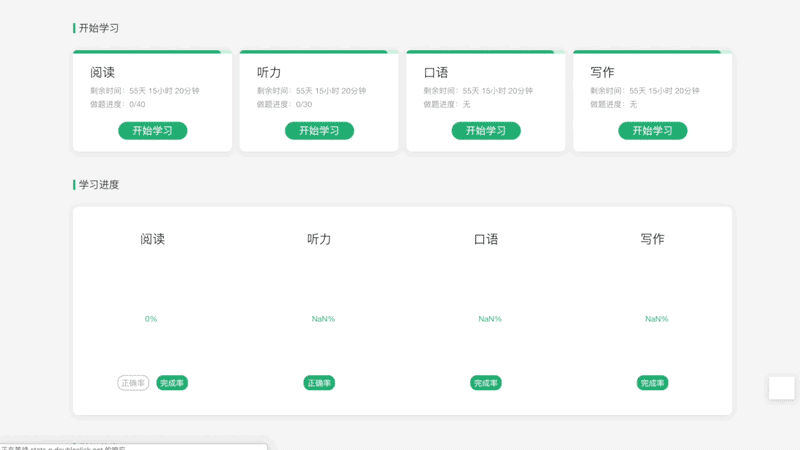Click the white floating square button
The image size is (800, 450).
click(x=781, y=388)
